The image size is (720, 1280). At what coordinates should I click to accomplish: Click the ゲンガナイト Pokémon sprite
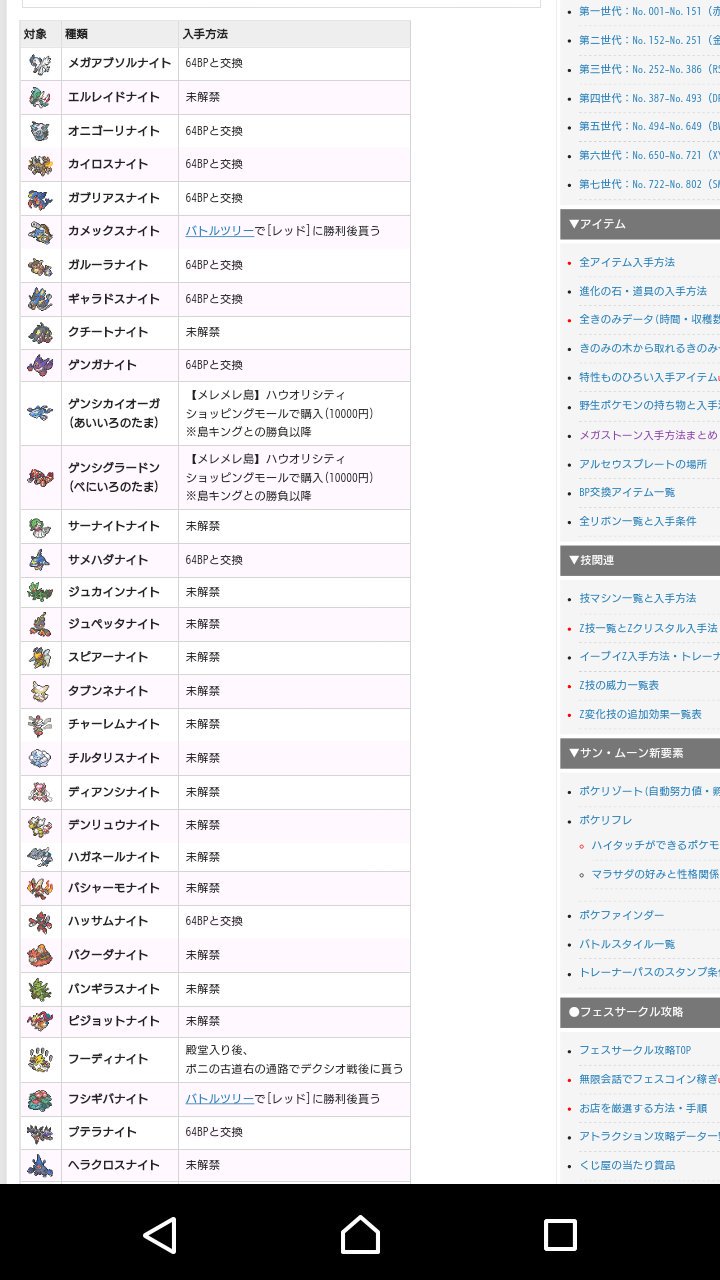pyautogui.click(x=40, y=365)
